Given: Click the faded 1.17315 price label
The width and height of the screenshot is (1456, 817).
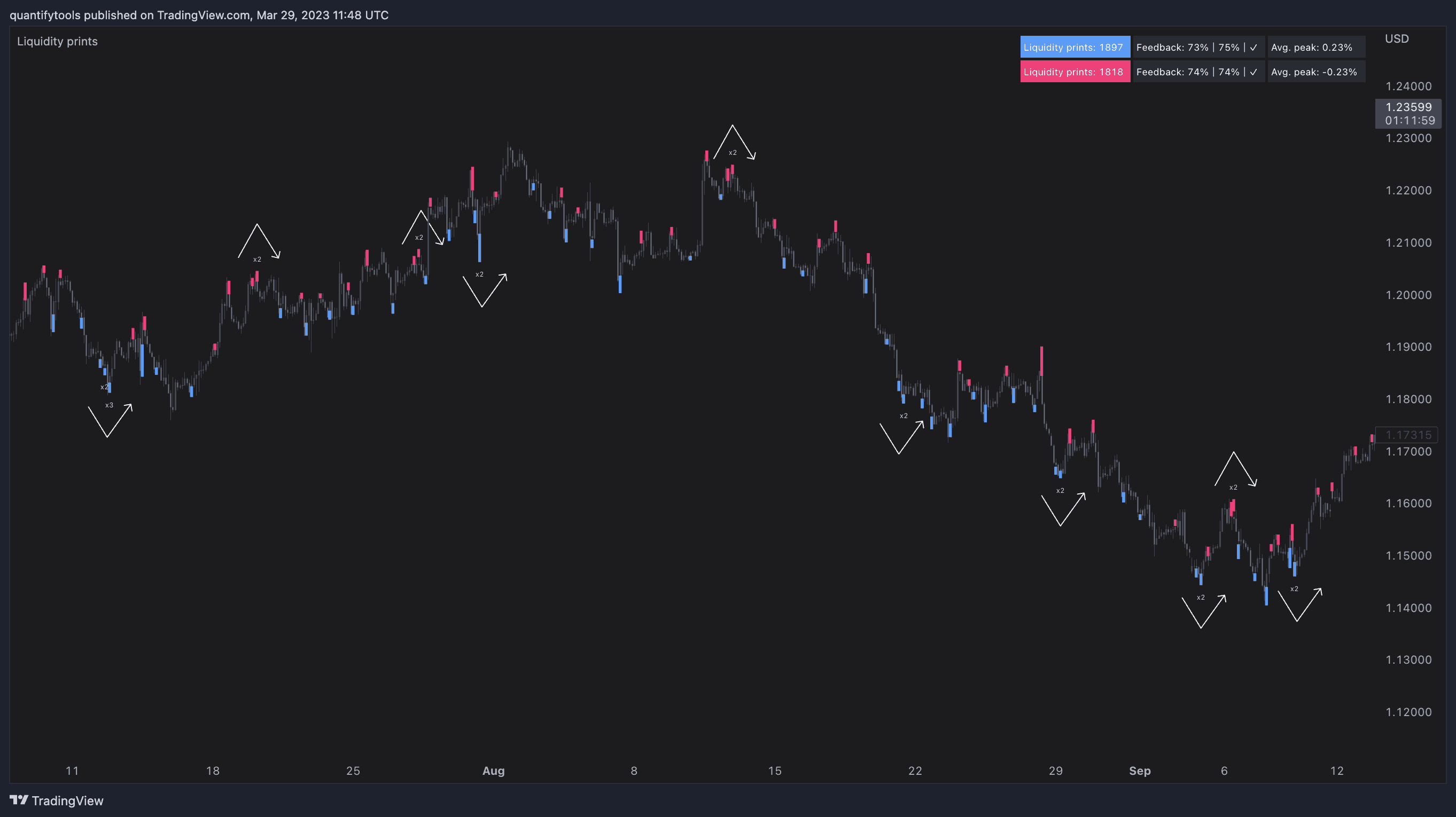Looking at the screenshot, I should point(1408,435).
